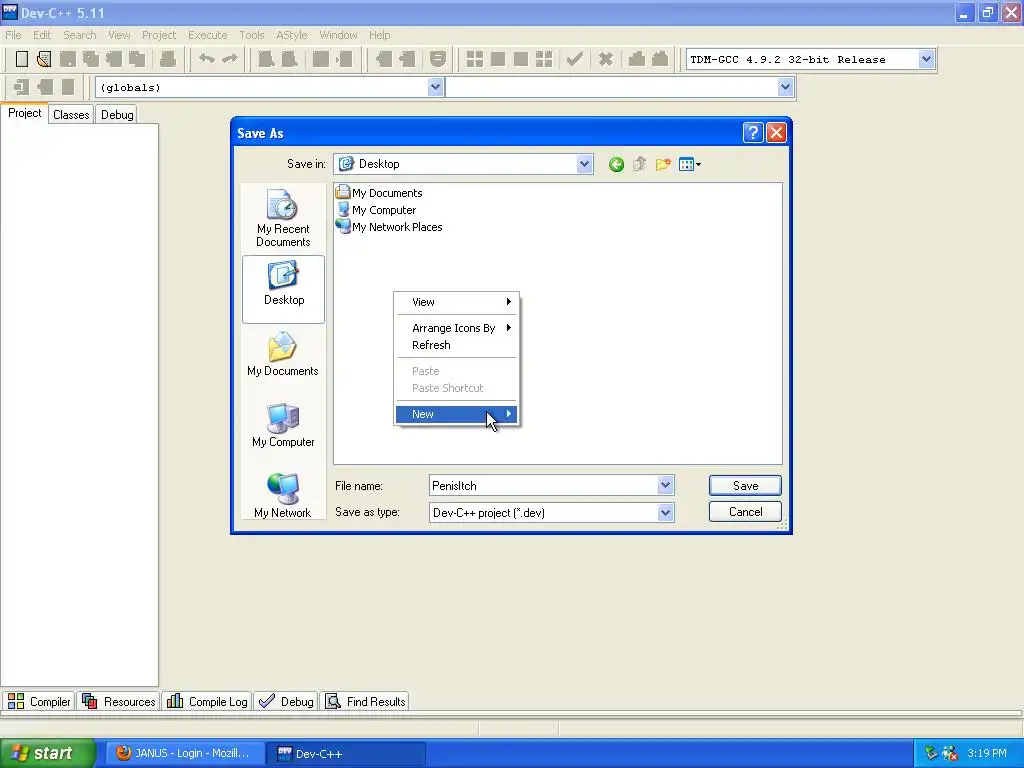Click the New file icon in the toolbar
1024x768 pixels.
pyautogui.click(x=22, y=59)
